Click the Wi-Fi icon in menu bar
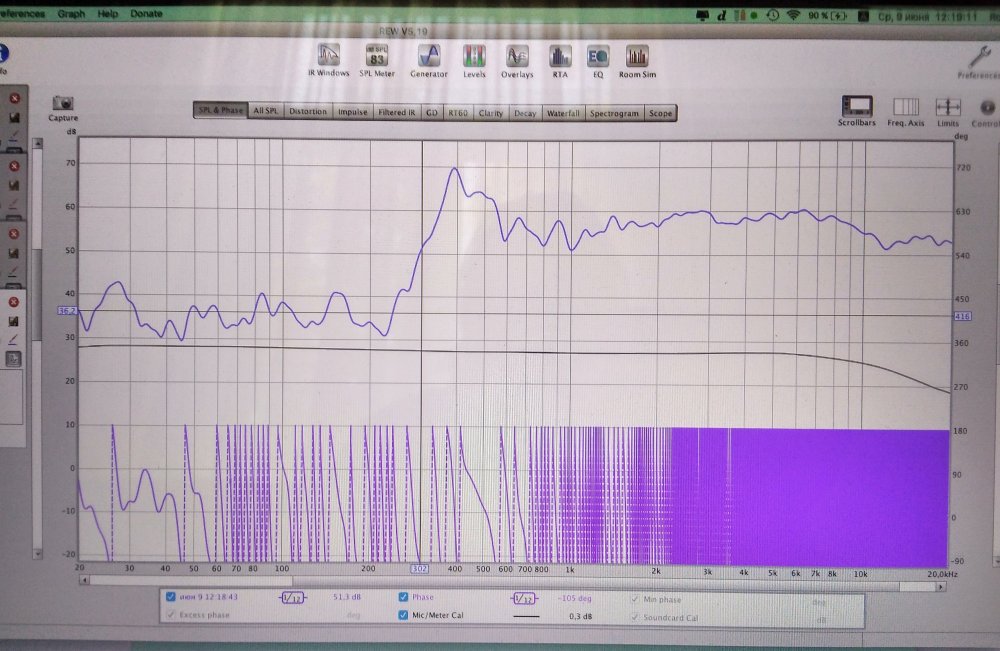 pos(793,15)
